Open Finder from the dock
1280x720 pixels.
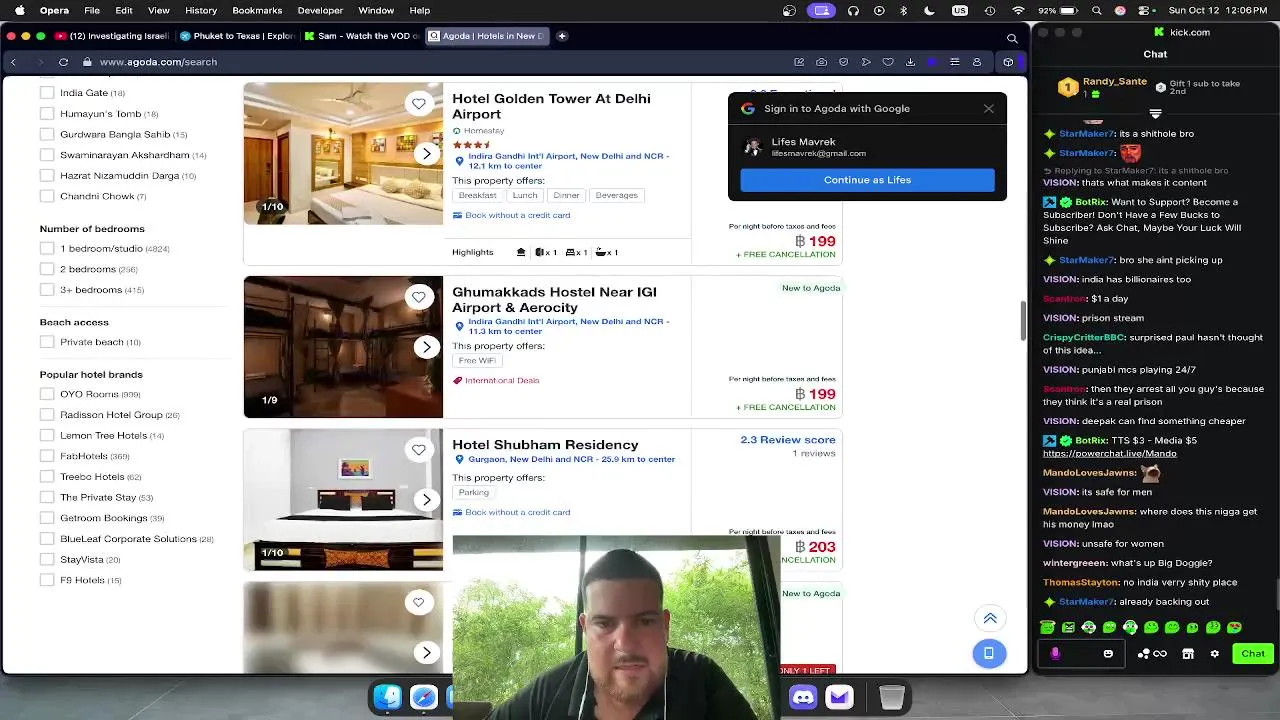pyautogui.click(x=388, y=697)
